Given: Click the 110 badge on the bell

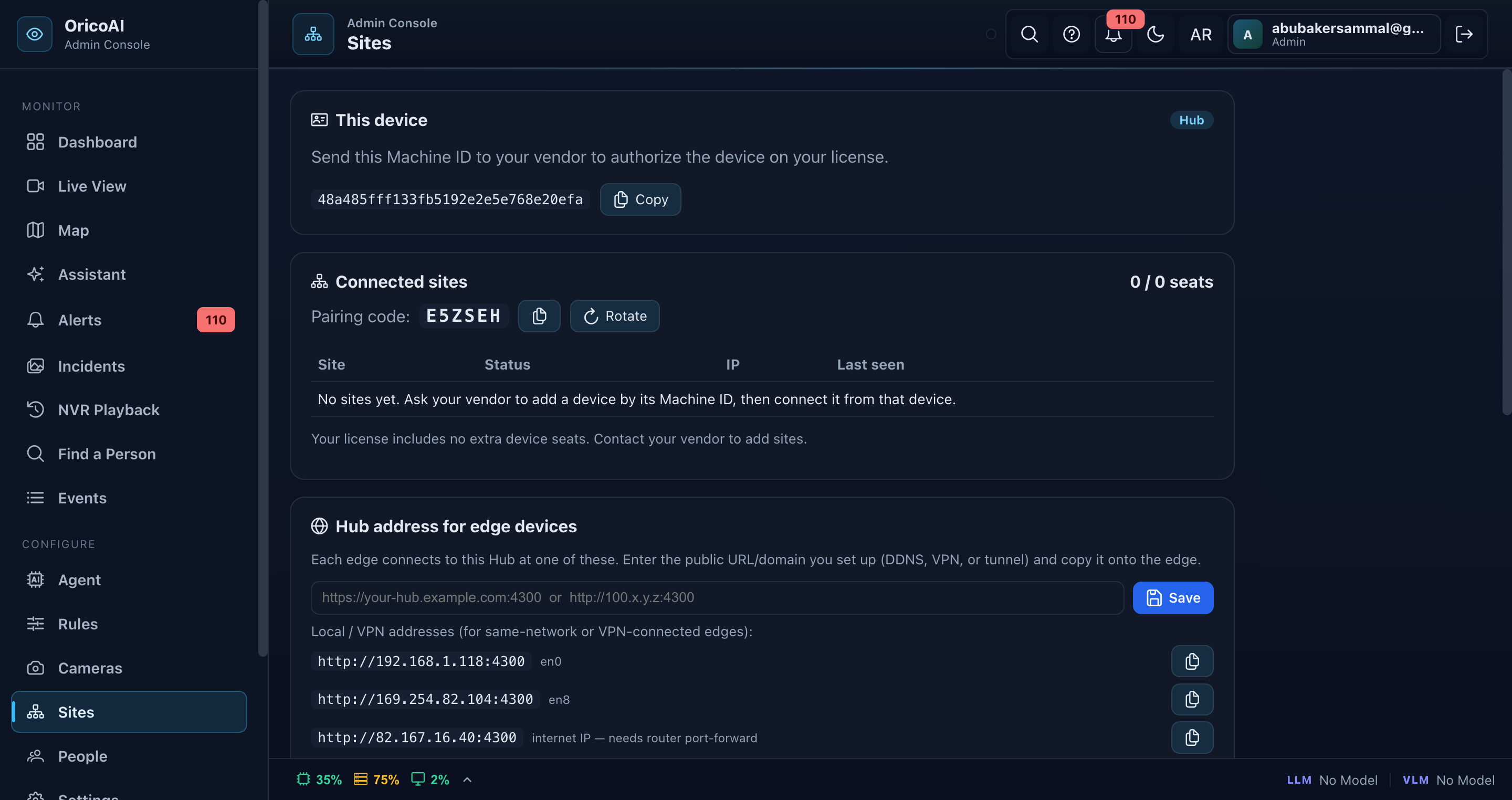Looking at the screenshot, I should pyautogui.click(x=1125, y=19).
